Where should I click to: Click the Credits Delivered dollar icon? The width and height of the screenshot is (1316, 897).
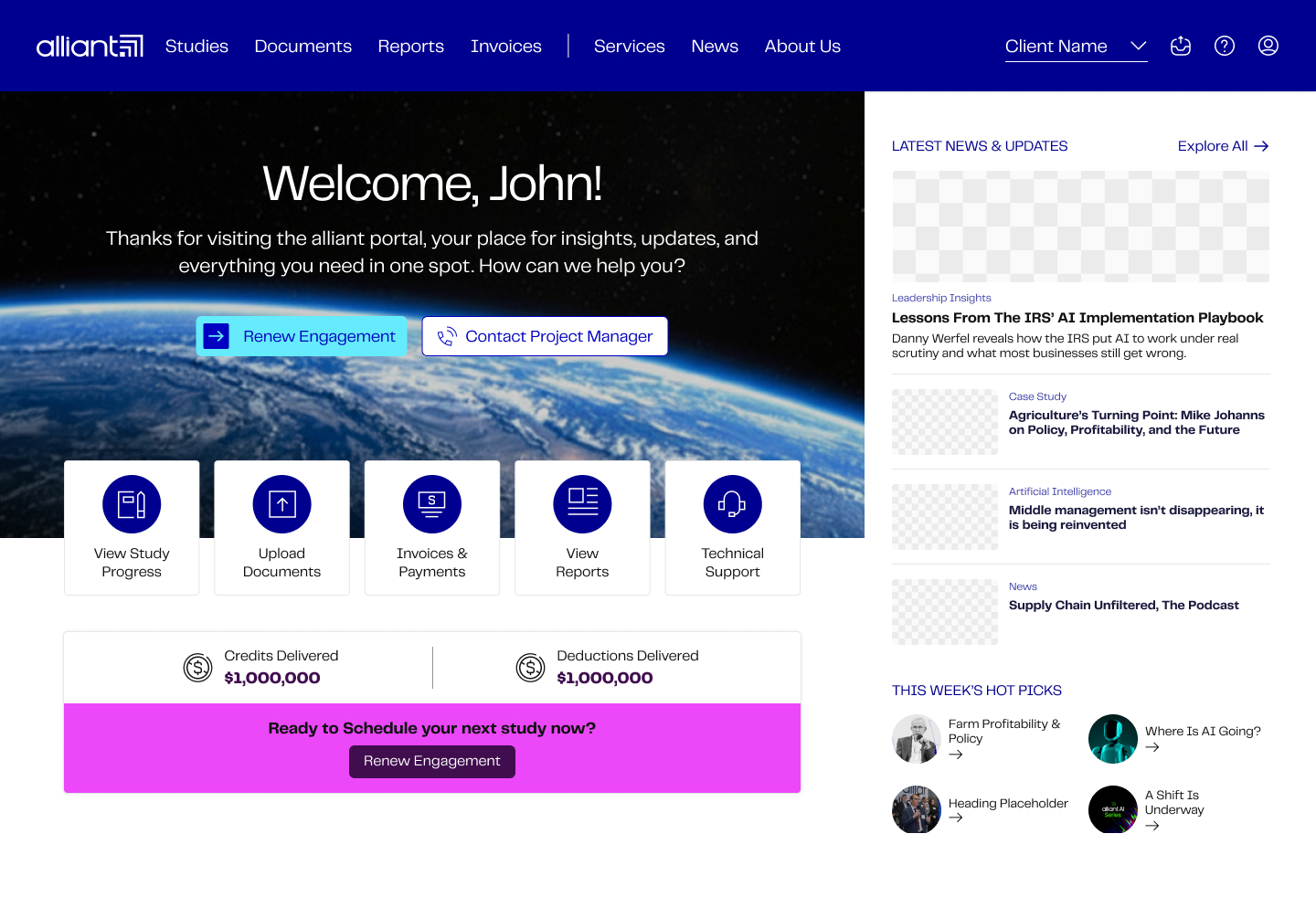click(197, 668)
